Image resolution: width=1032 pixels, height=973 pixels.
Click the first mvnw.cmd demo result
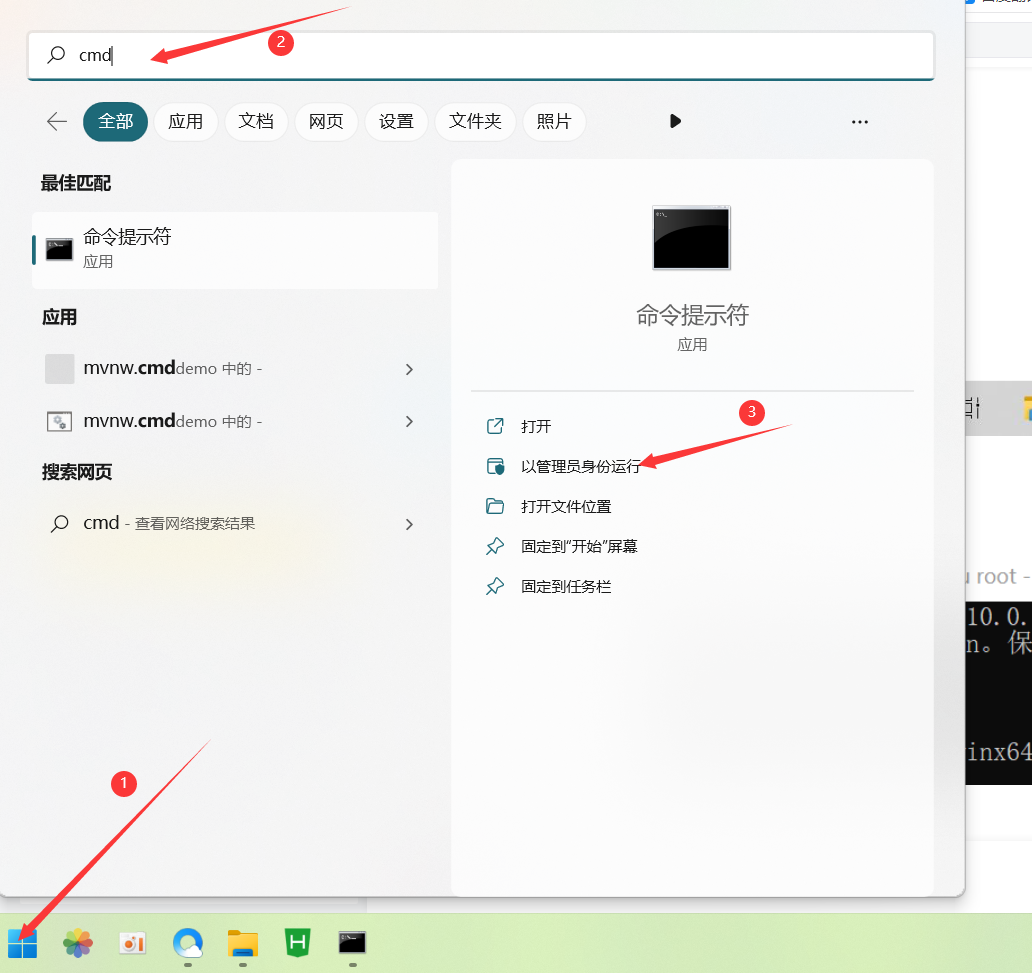tap(235, 369)
